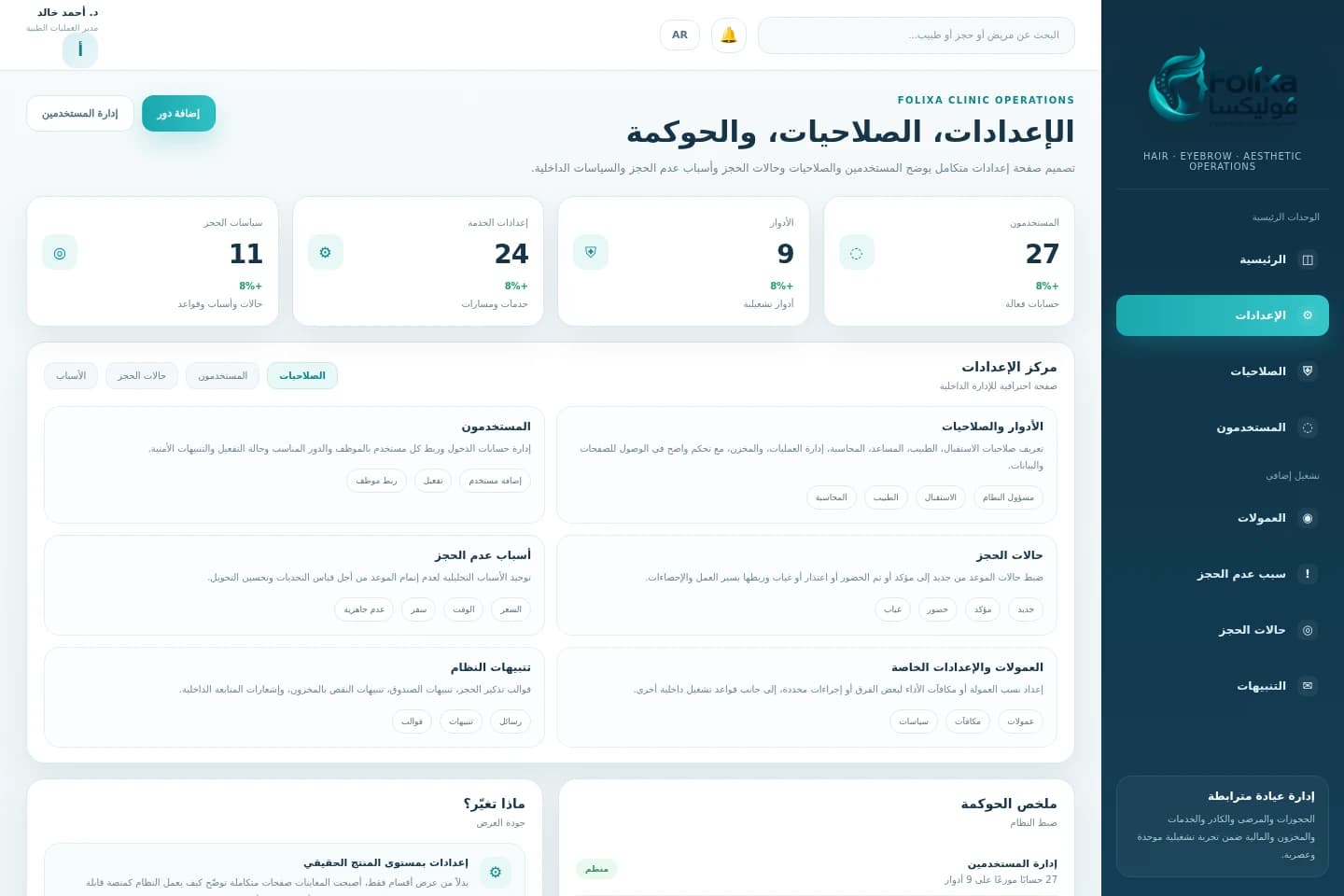This screenshot has width=1344, height=896.
Task: Click the منظم status badge
Action: pos(596,869)
